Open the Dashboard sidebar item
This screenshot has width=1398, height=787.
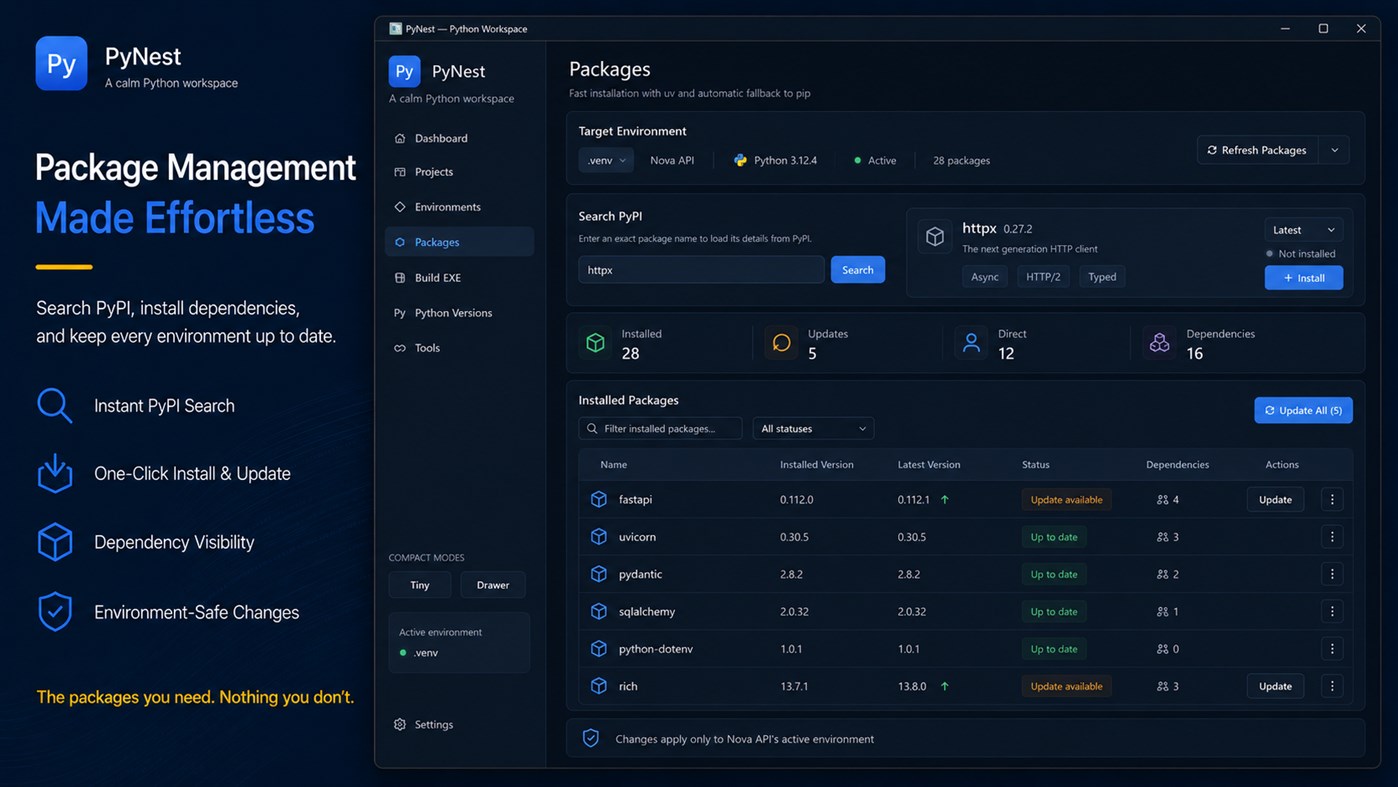pos(459,138)
